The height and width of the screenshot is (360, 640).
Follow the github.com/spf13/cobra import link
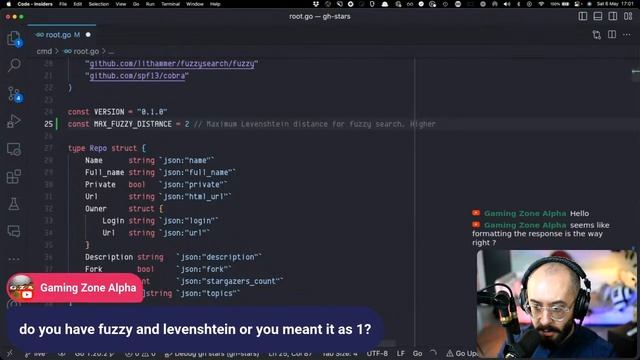click(x=137, y=76)
